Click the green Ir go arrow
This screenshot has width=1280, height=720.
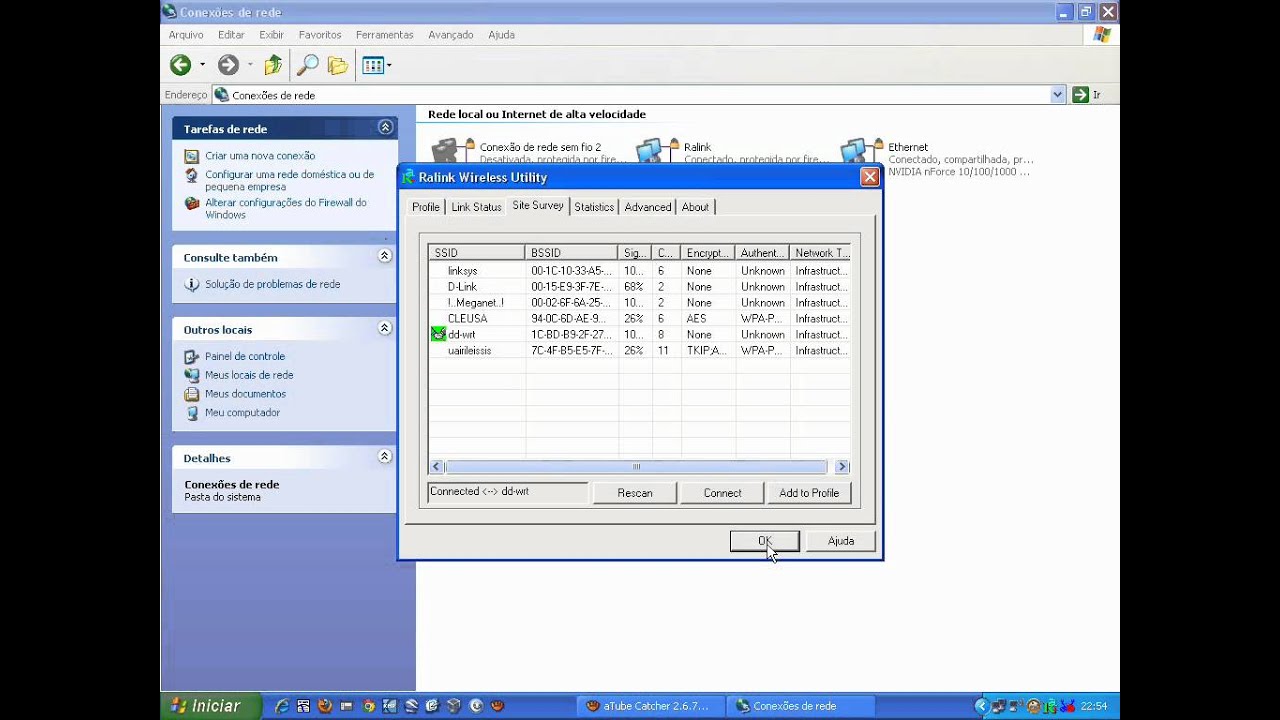click(1080, 95)
